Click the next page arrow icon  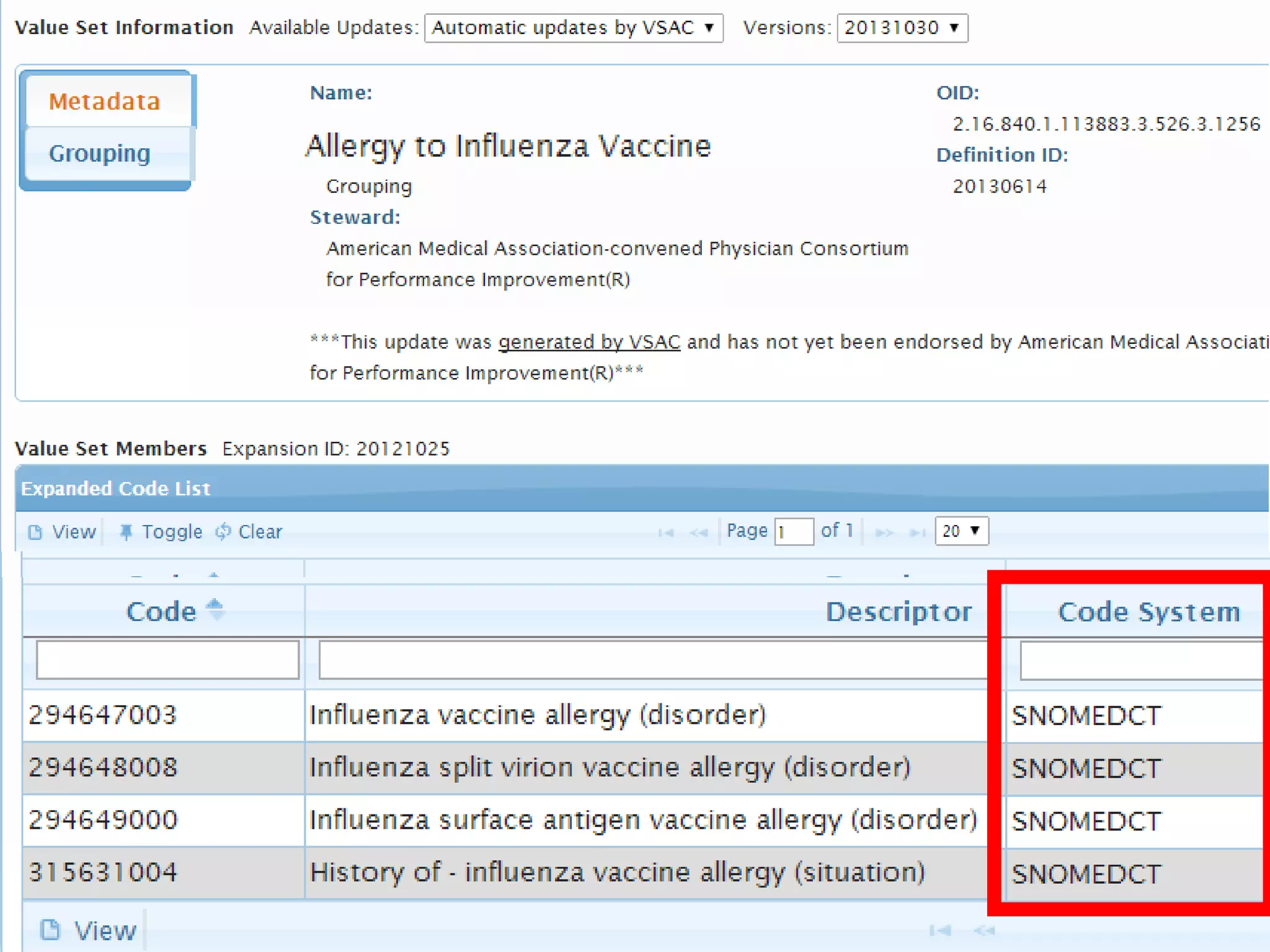[x=884, y=532]
